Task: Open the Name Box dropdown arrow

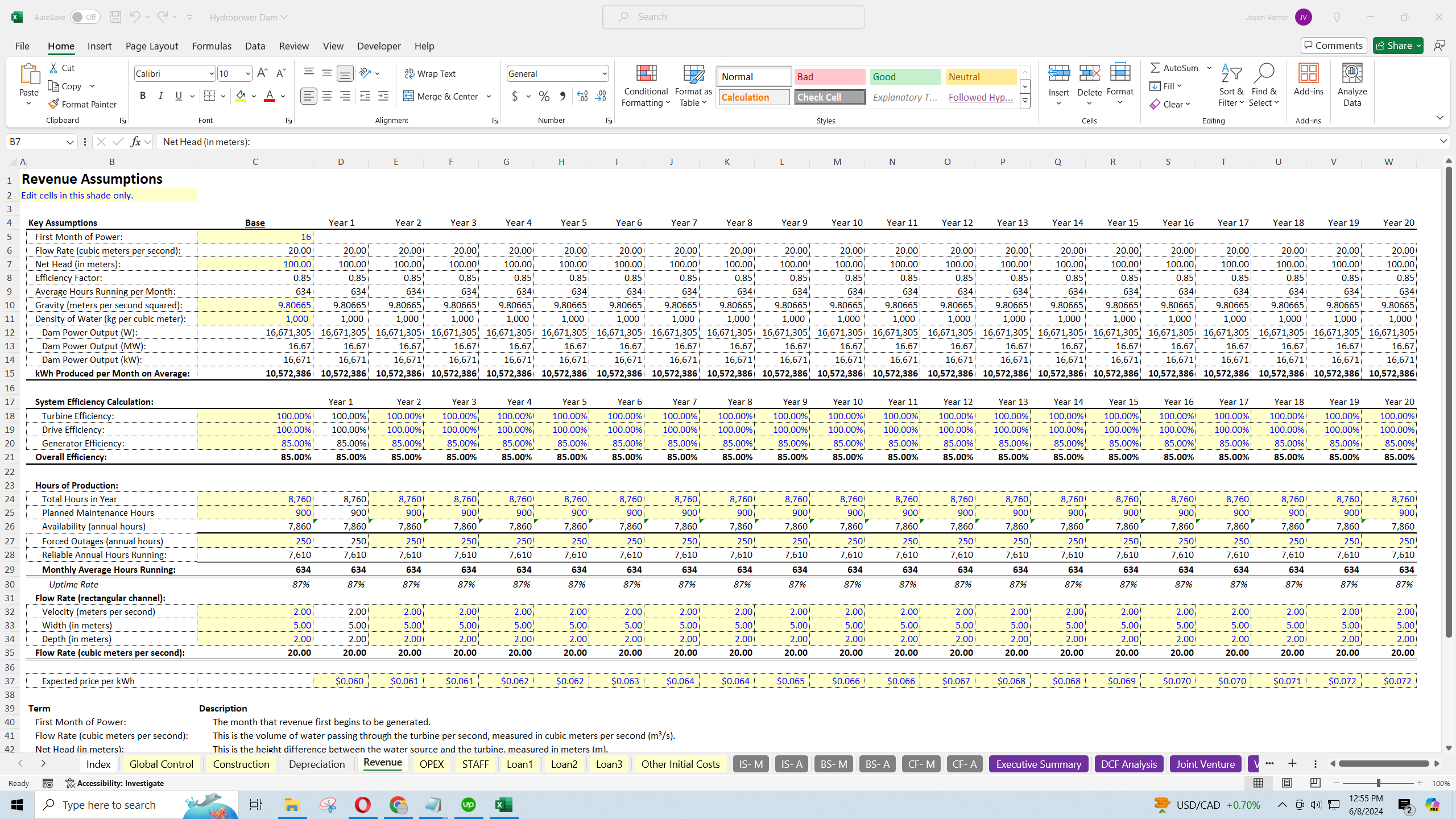Action: coord(70,142)
